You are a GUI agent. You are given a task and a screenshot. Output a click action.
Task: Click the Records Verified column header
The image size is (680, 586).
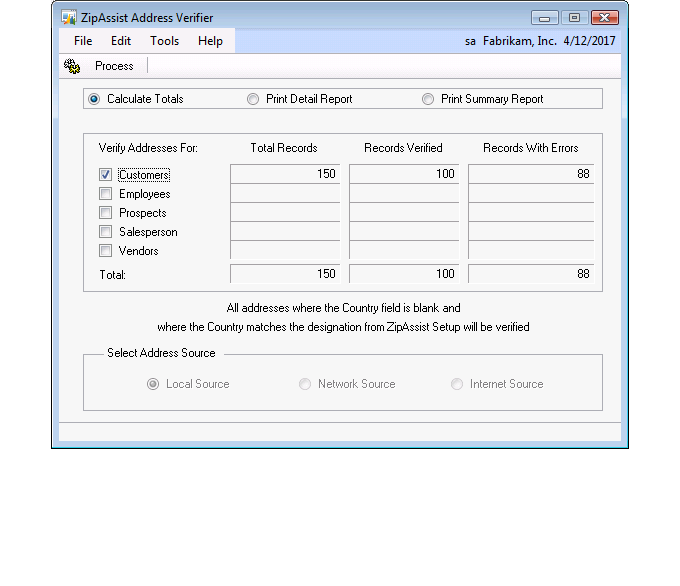point(403,148)
